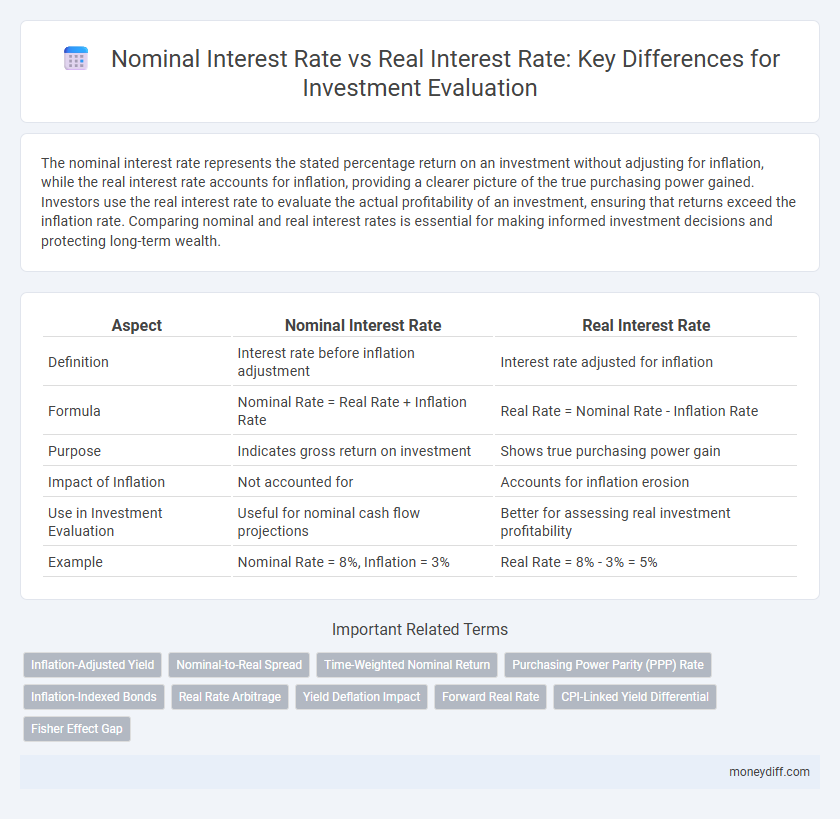Viewport: 840px width, 819px height.
Task: Click 'Indicates gross return on investment' cell
Action: [363, 451]
